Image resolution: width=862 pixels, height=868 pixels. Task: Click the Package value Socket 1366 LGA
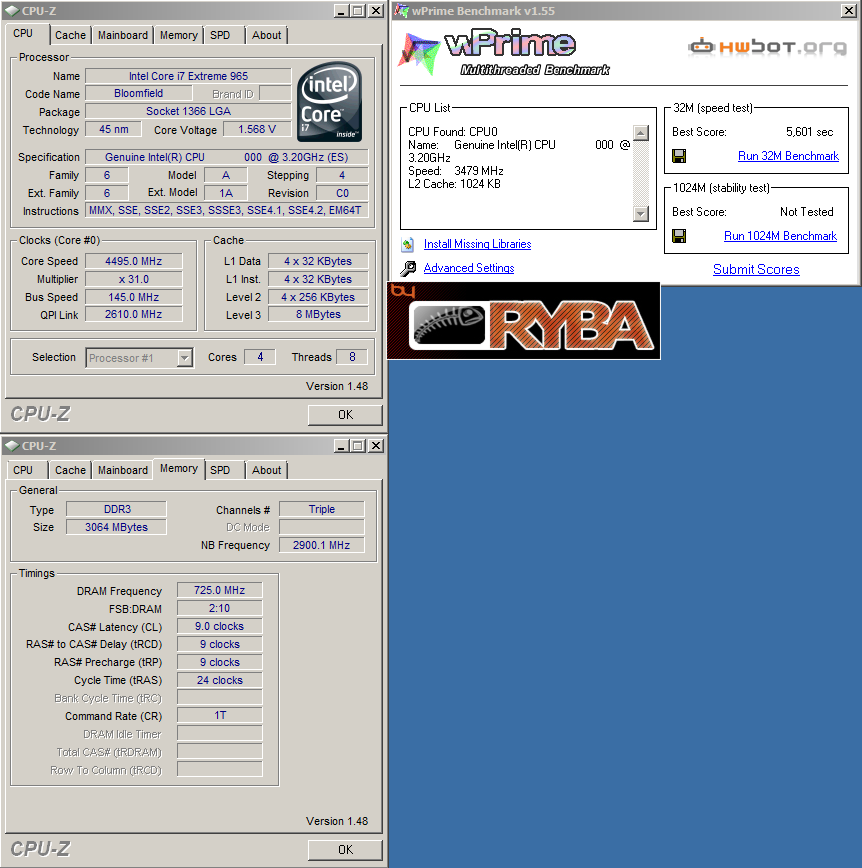[x=188, y=111]
